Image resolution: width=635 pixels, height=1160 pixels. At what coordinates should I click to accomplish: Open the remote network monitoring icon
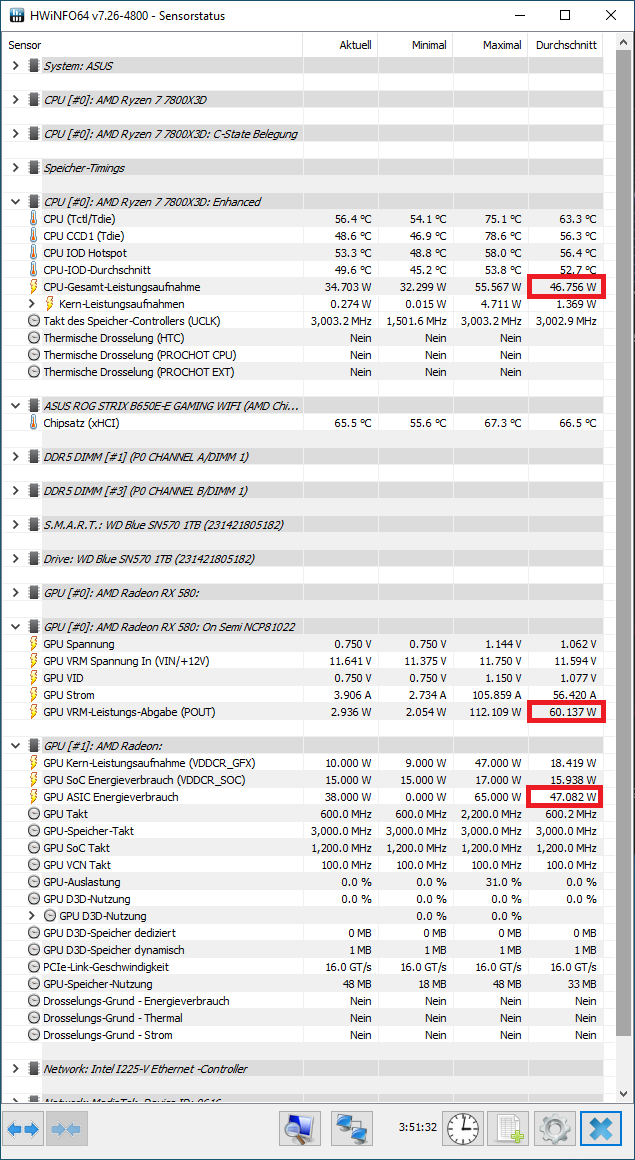[x=352, y=1129]
